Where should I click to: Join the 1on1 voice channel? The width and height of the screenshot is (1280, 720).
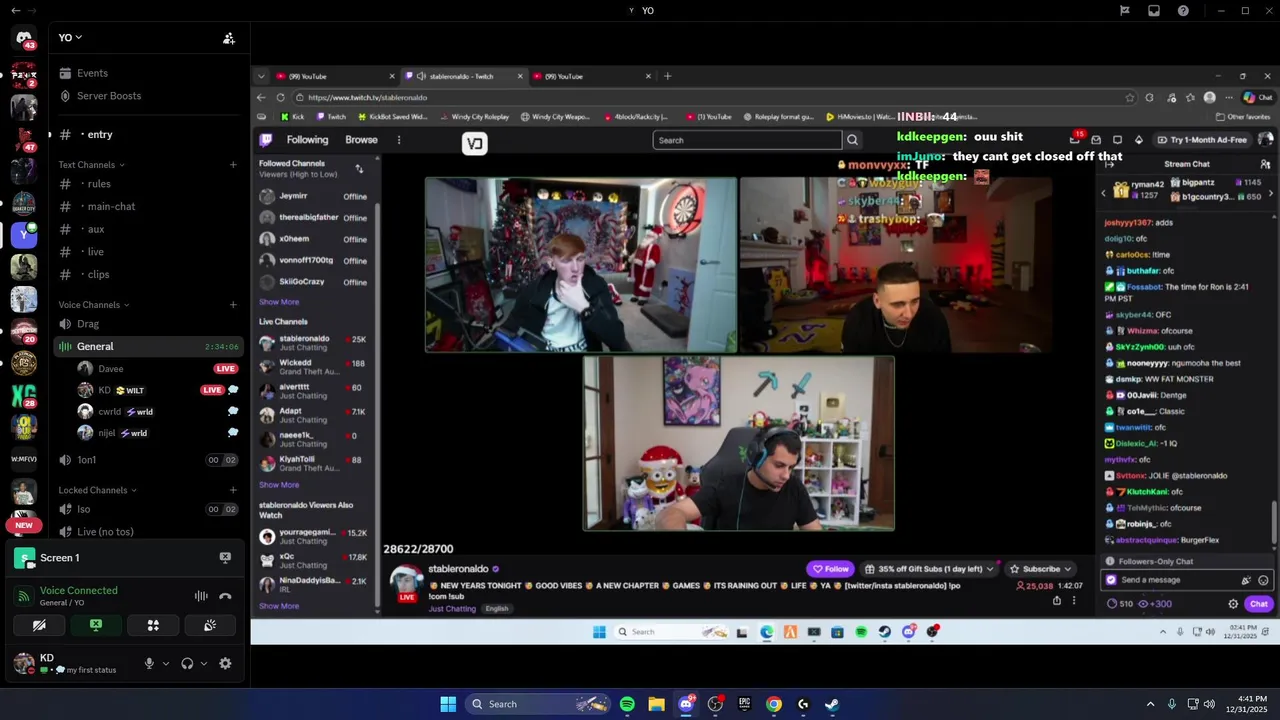tap(148, 460)
